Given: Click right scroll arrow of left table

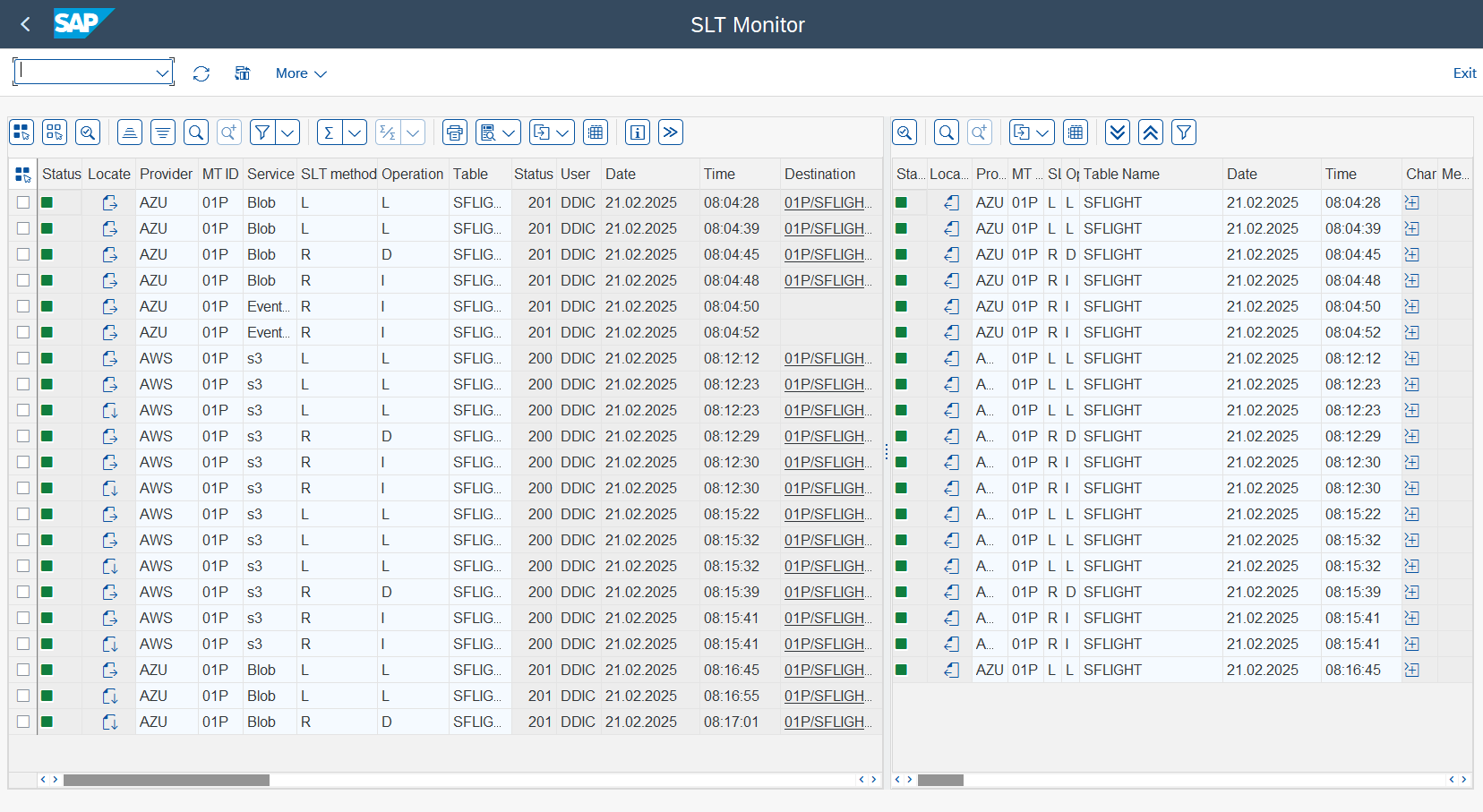Looking at the screenshot, I should 874,780.
